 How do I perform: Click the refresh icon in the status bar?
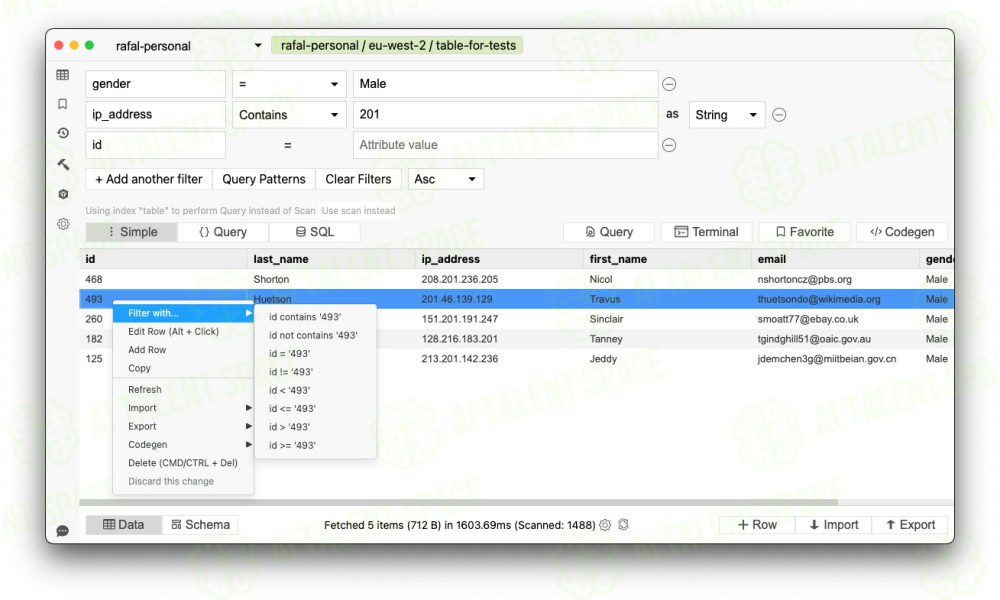tap(623, 524)
